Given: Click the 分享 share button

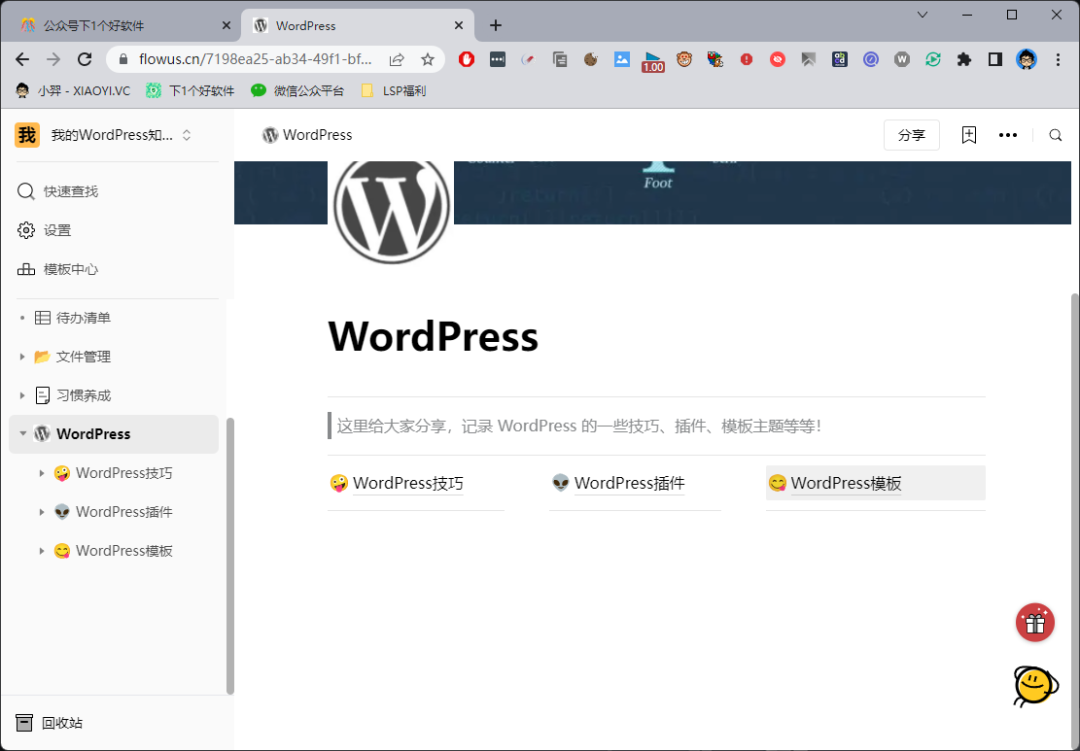Looking at the screenshot, I should 911,135.
